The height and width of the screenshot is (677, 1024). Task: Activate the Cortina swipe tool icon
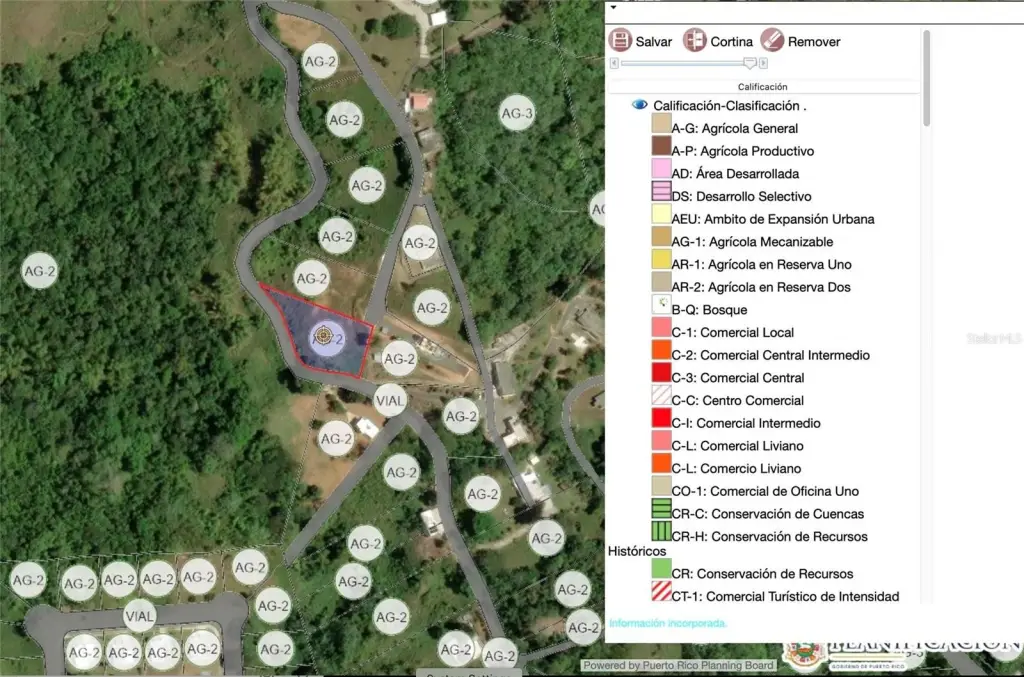tap(695, 41)
